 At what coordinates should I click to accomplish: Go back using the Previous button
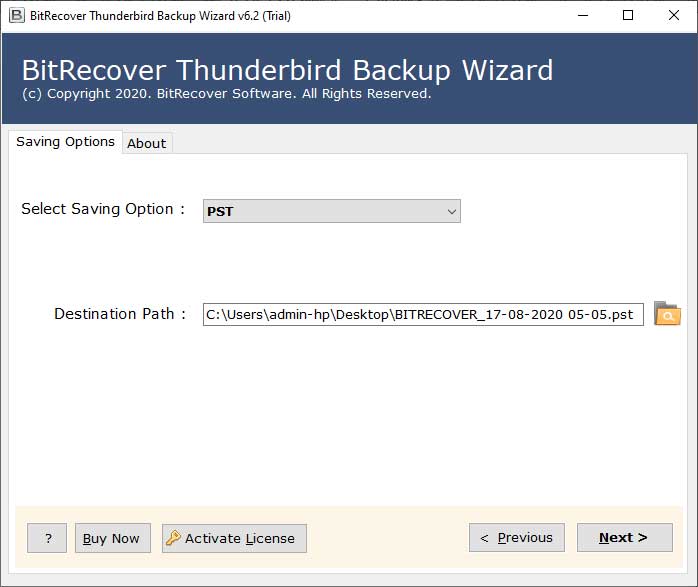click(517, 538)
